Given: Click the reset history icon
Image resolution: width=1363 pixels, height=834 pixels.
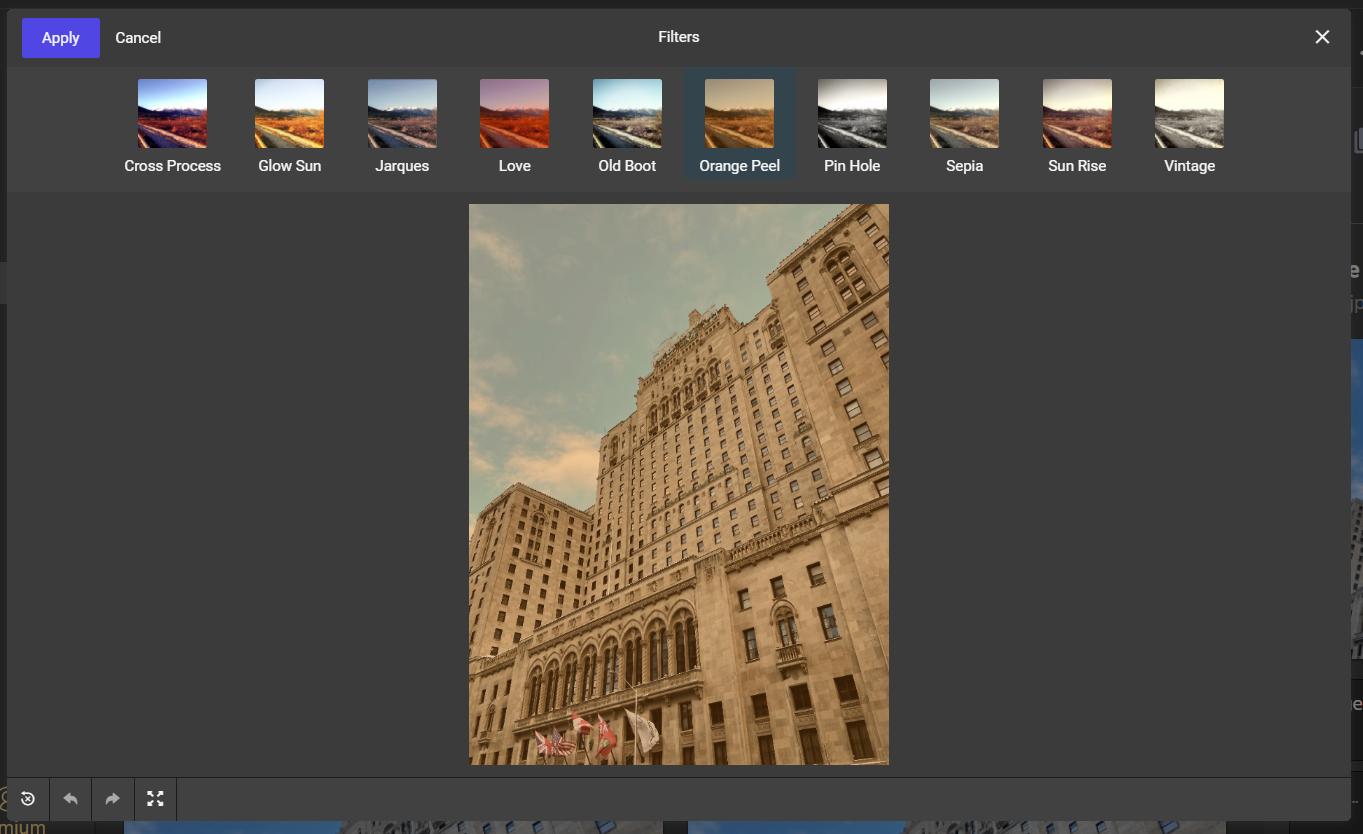Looking at the screenshot, I should click(28, 799).
